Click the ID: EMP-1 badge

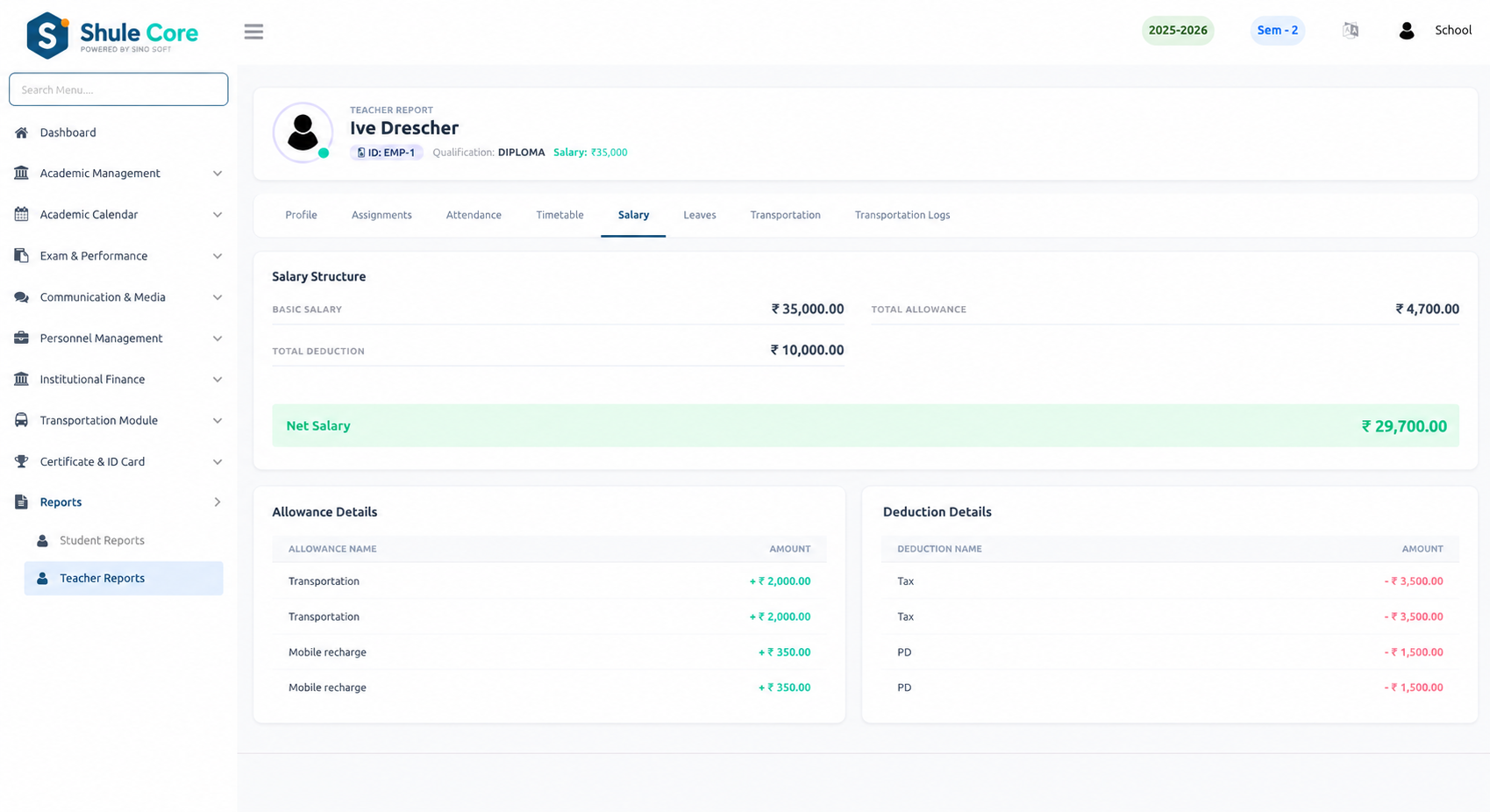387,153
